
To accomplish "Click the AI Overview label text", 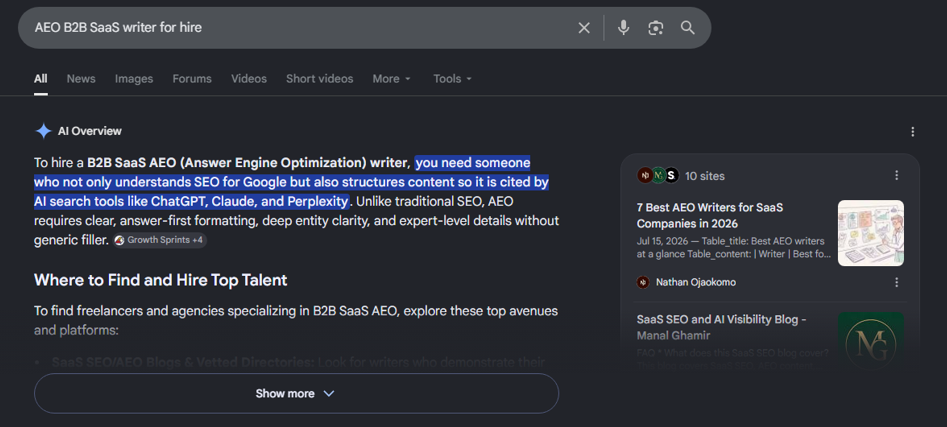I will [89, 131].
